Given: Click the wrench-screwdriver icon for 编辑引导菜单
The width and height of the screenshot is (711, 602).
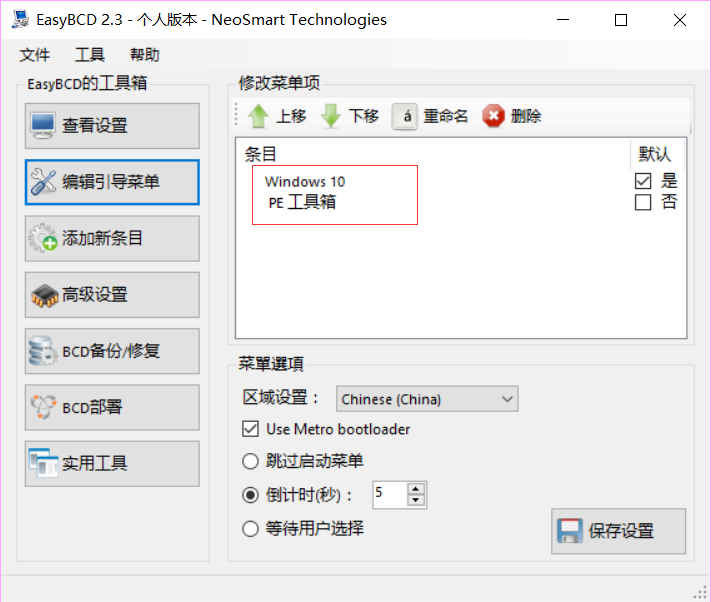Looking at the screenshot, I should click(x=43, y=182).
